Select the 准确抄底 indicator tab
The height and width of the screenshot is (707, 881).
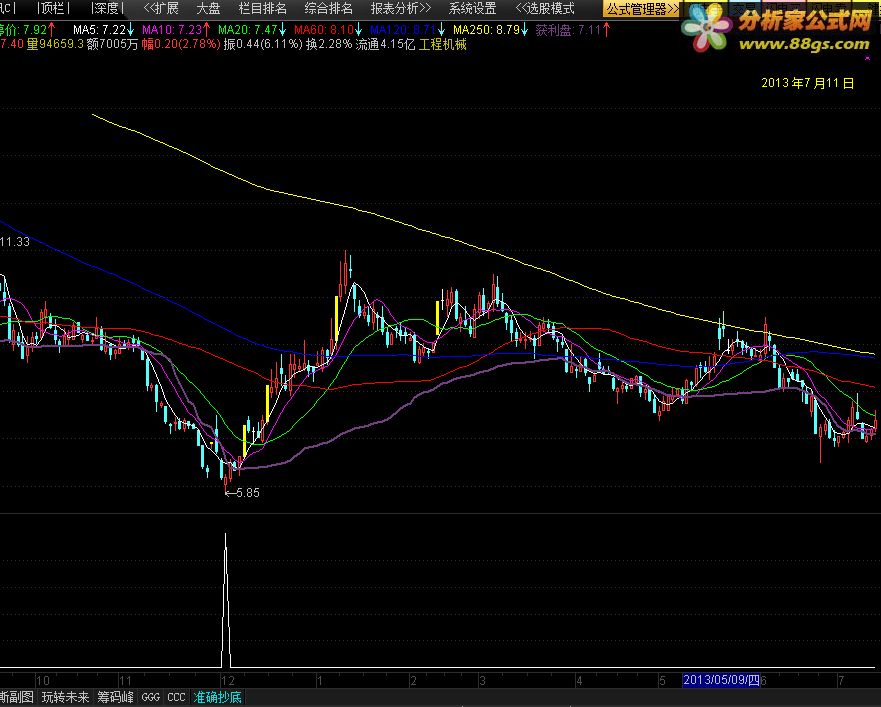click(x=217, y=697)
